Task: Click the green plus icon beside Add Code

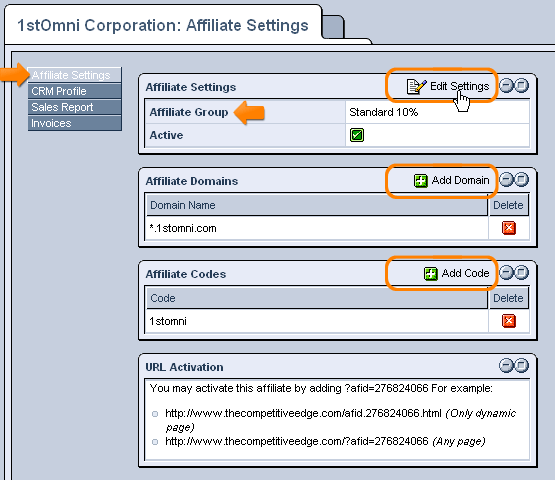Action: (431, 273)
